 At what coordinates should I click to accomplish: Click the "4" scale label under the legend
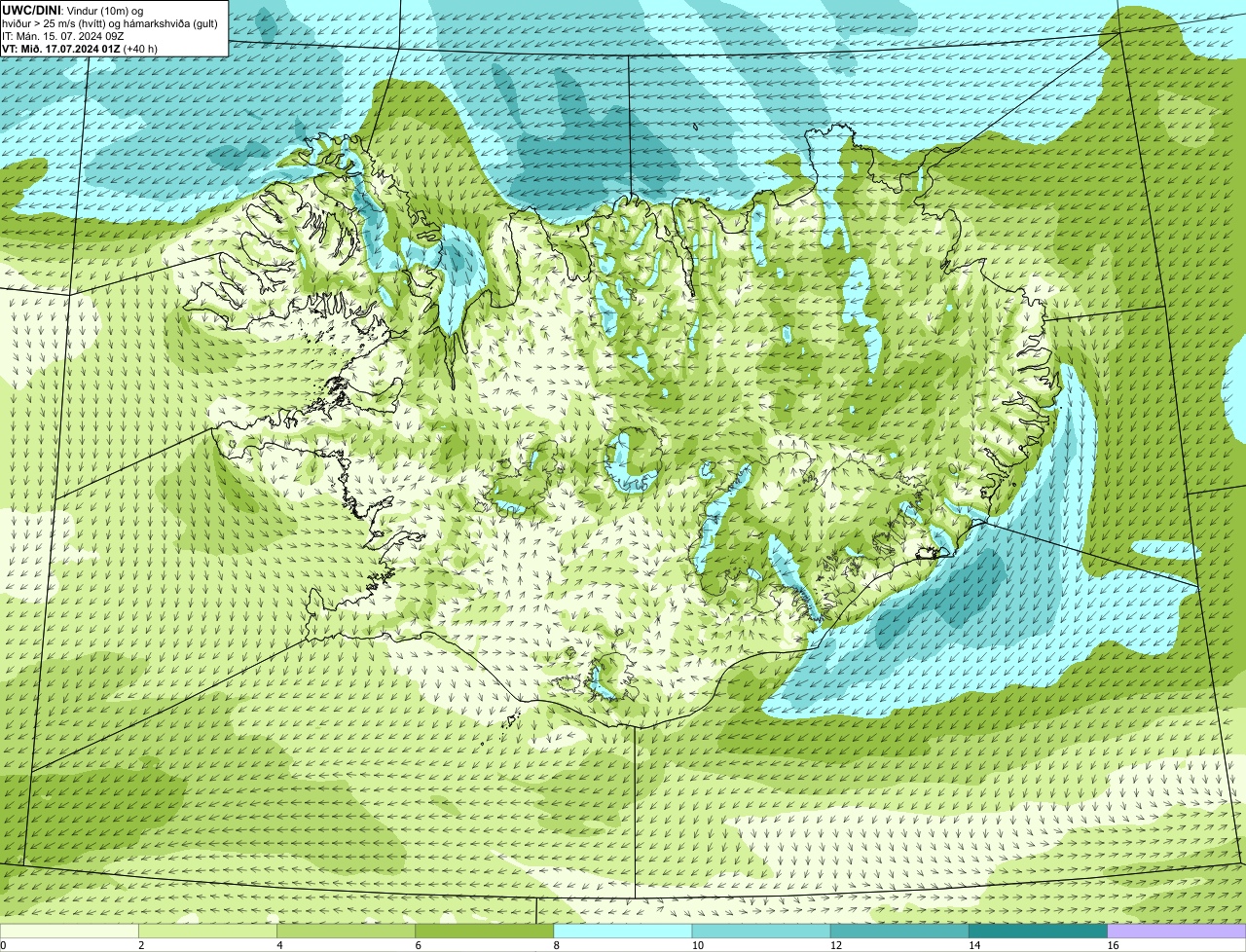click(x=279, y=945)
